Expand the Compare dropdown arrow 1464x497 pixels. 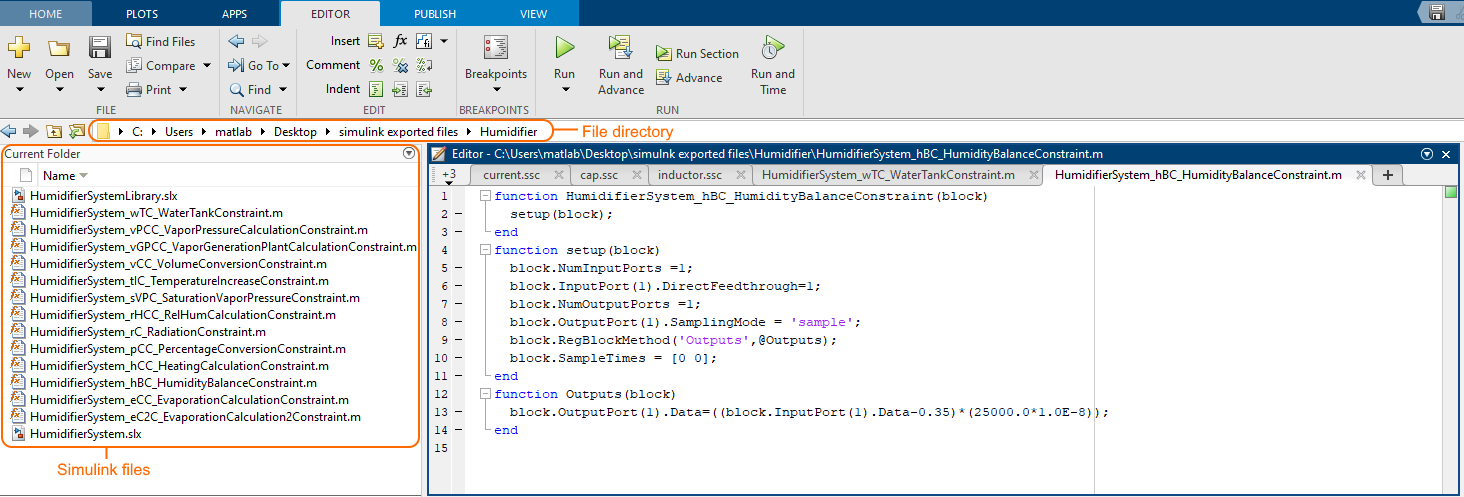coord(207,66)
